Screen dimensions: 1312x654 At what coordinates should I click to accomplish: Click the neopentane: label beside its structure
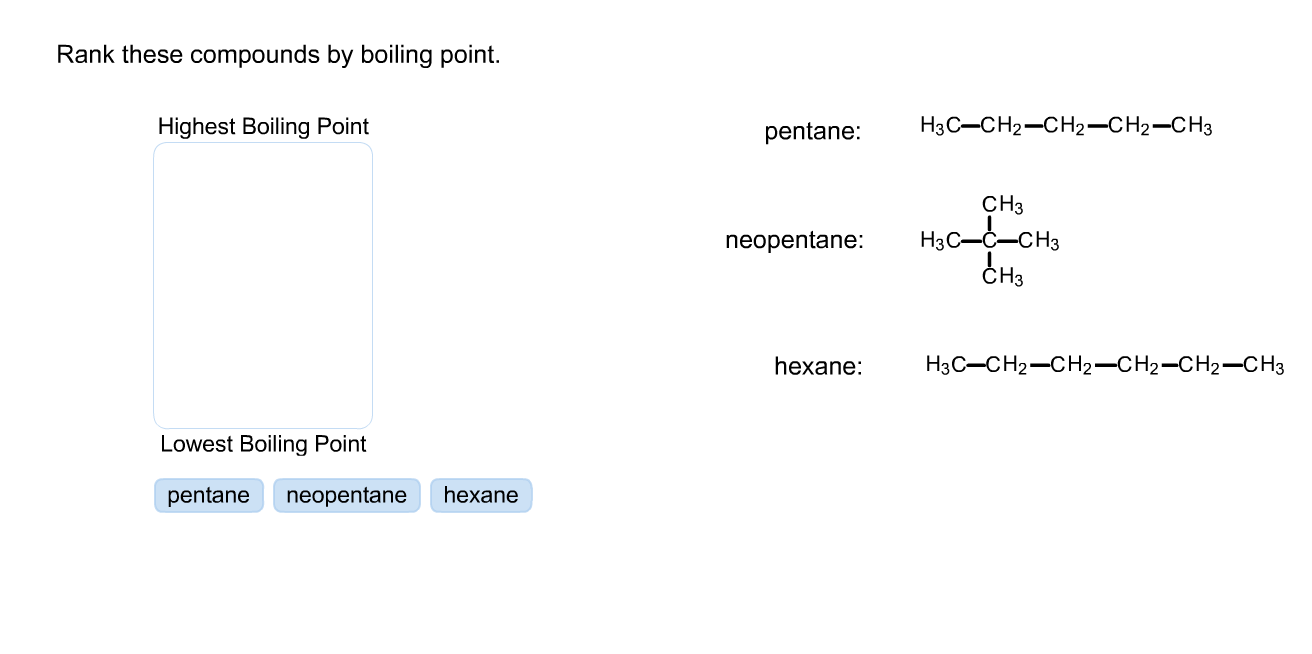coord(794,240)
